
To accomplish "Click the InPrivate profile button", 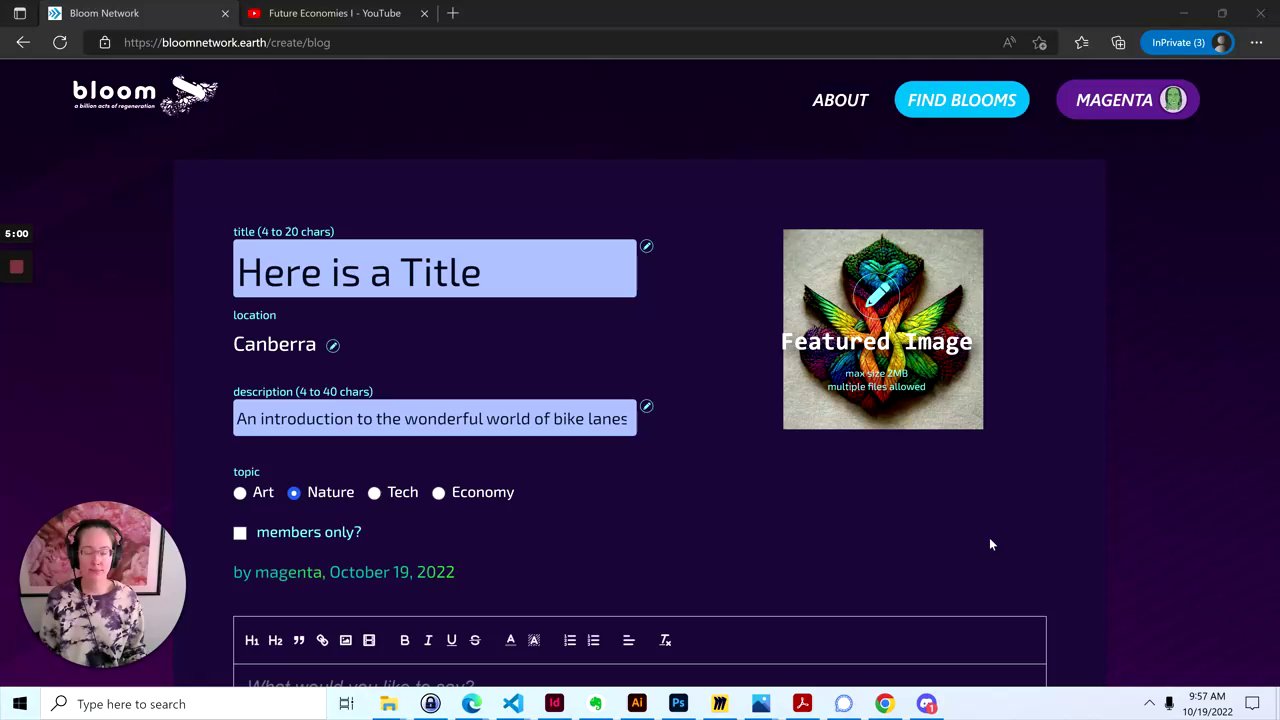I will click(1188, 42).
